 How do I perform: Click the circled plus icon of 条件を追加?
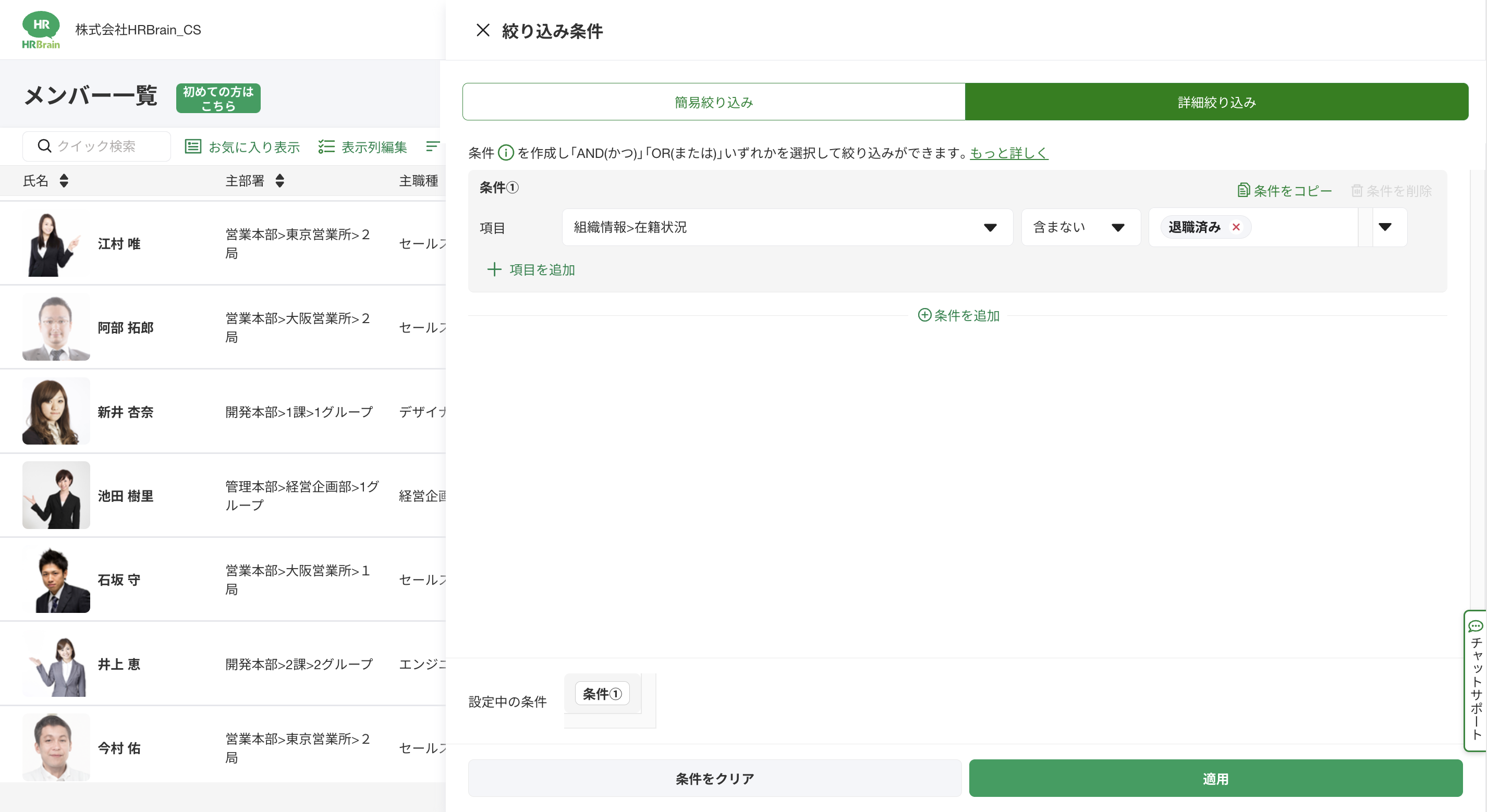924,315
